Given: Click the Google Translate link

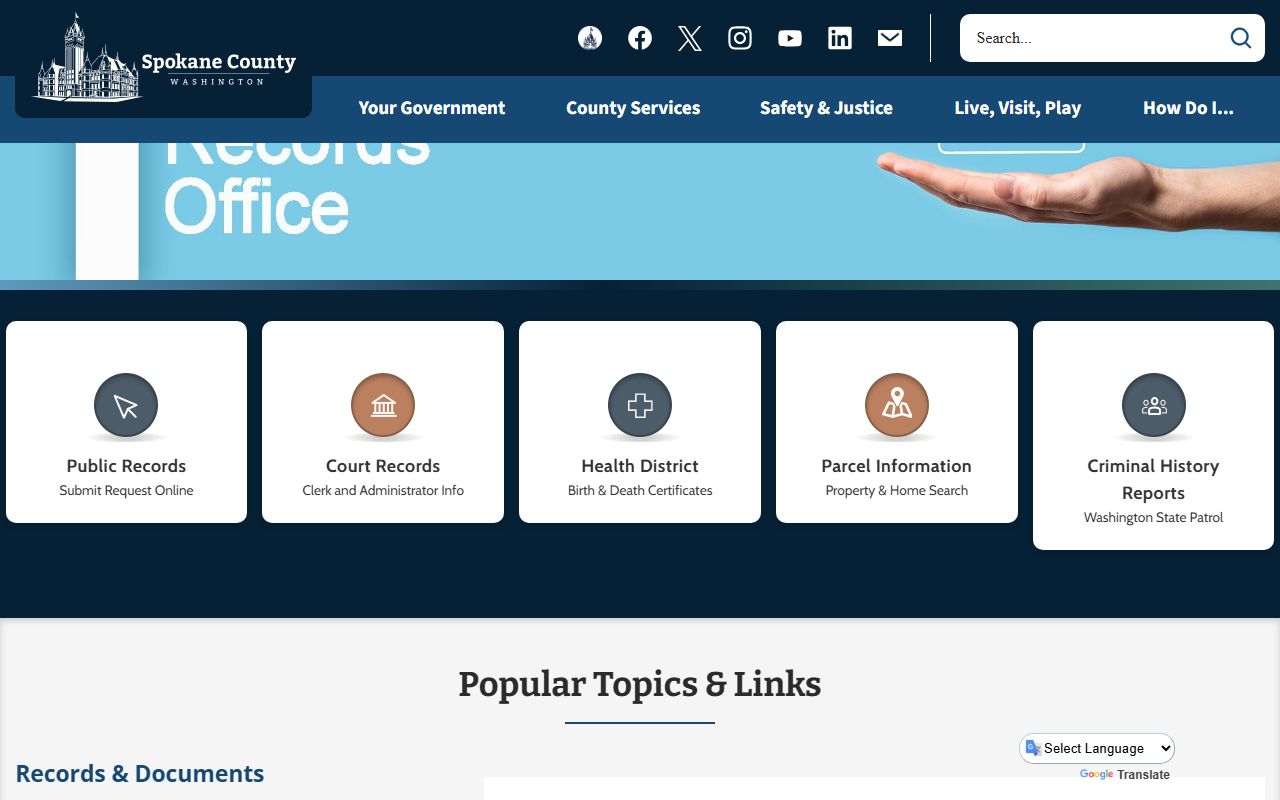Looking at the screenshot, I should 1125,775.
